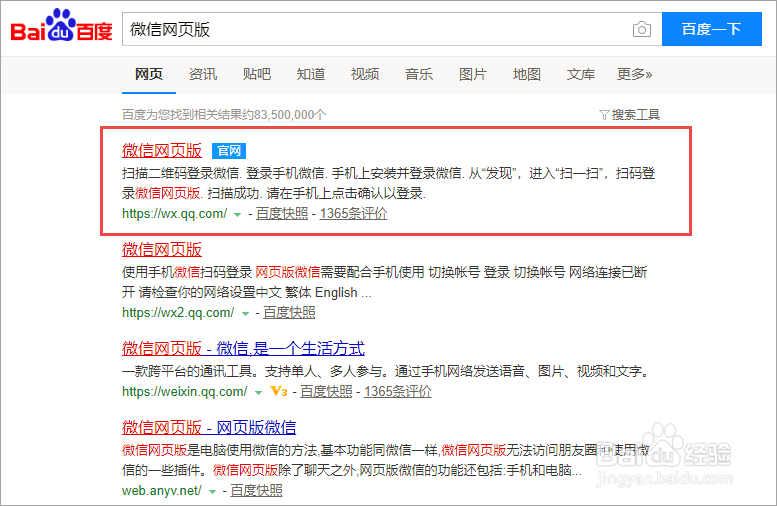Switch to the 视频 tab
Image resolution: width=777 pixels, height=506 pixels.
[365, 74]
